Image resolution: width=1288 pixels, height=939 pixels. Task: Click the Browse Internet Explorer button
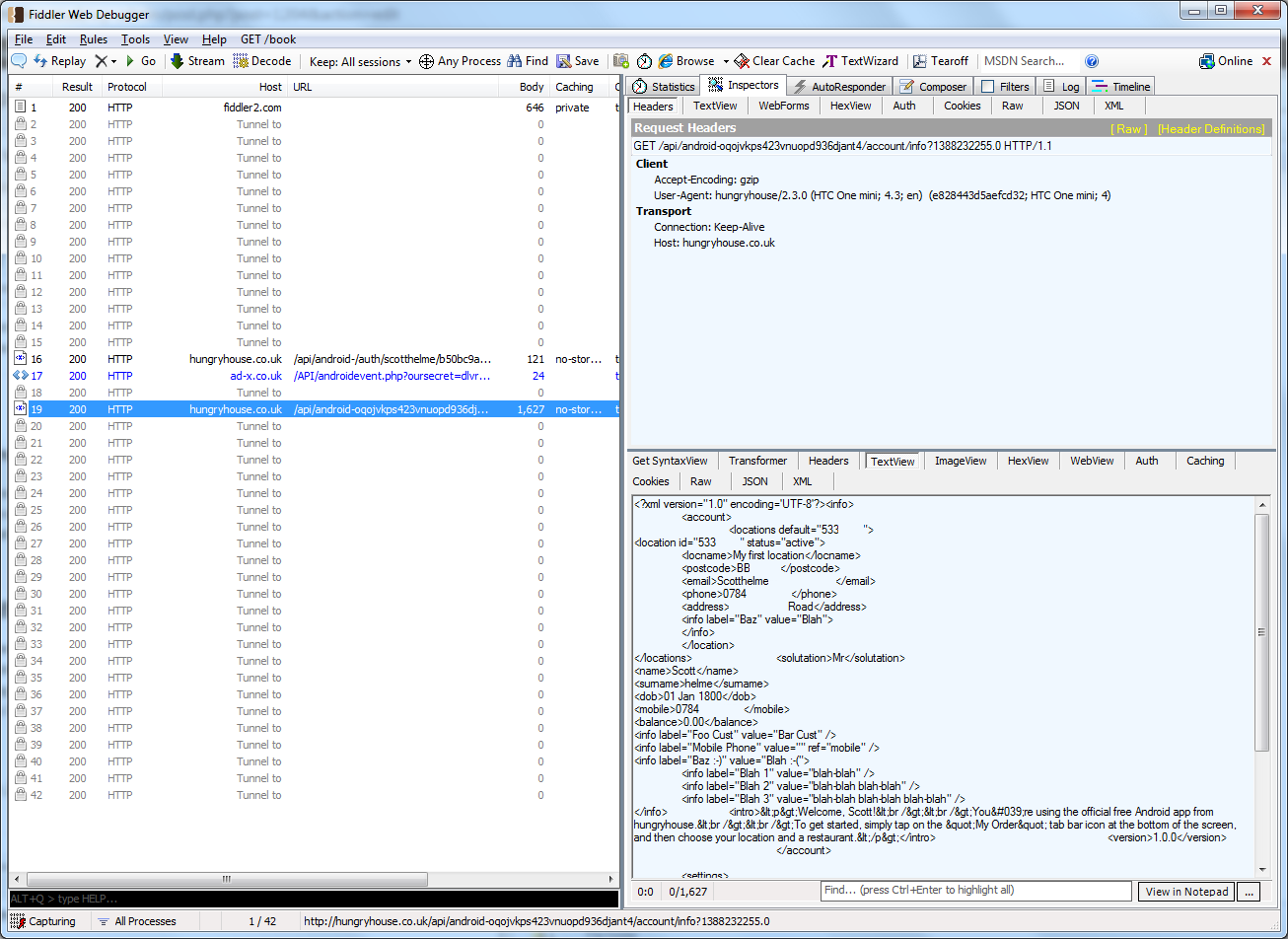pyautogui.click(x=686, y=61)
